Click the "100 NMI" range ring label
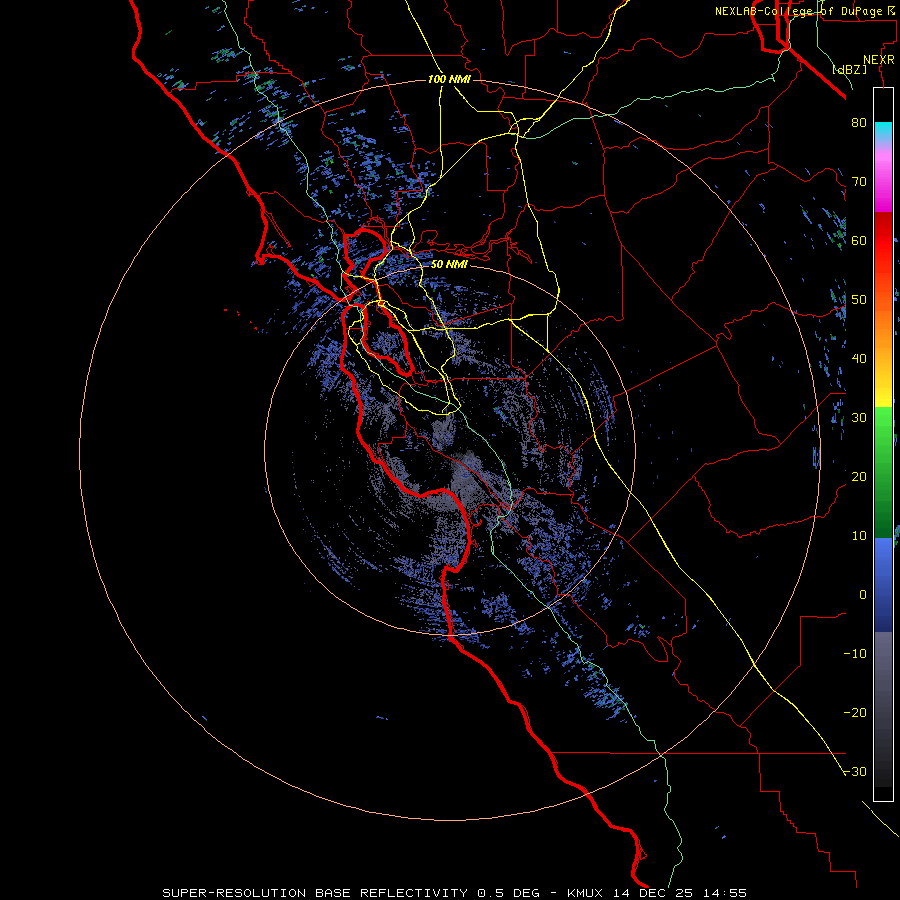The height and width of the screenshot is (900, 900). [449, 79]
